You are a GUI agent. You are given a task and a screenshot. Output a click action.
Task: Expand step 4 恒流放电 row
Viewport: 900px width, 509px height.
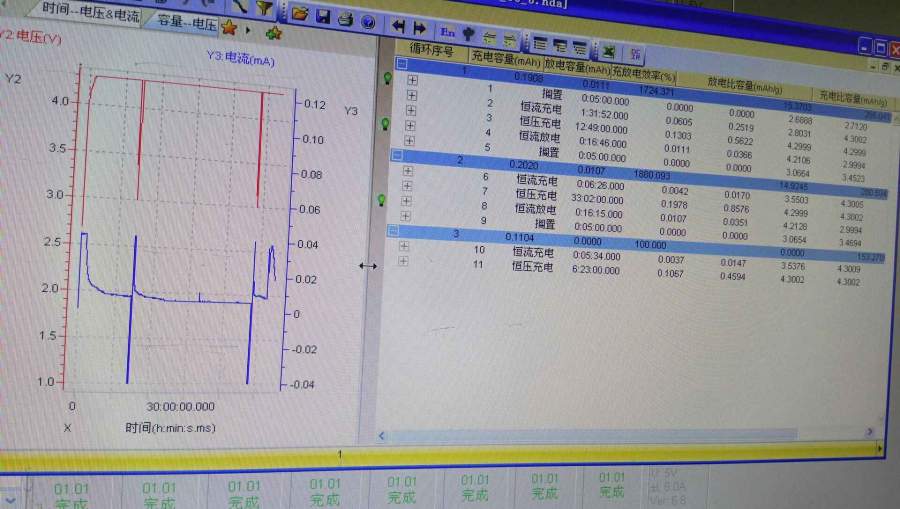pos(410,125)
